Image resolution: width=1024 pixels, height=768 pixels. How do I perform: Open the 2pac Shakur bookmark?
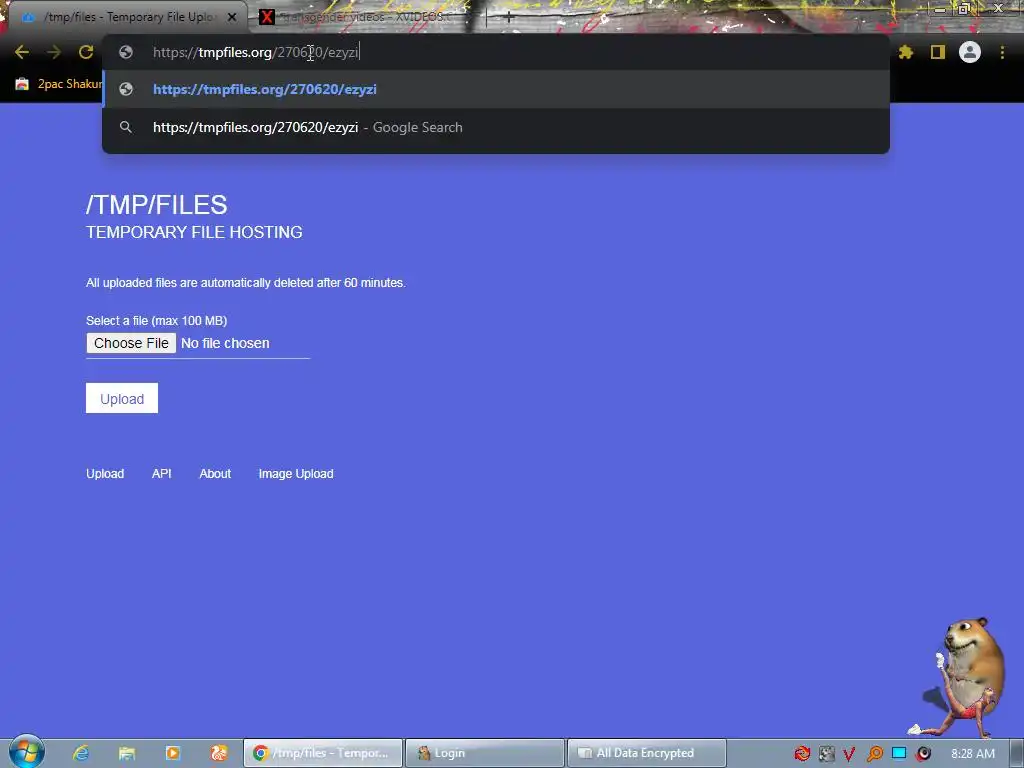59,84
